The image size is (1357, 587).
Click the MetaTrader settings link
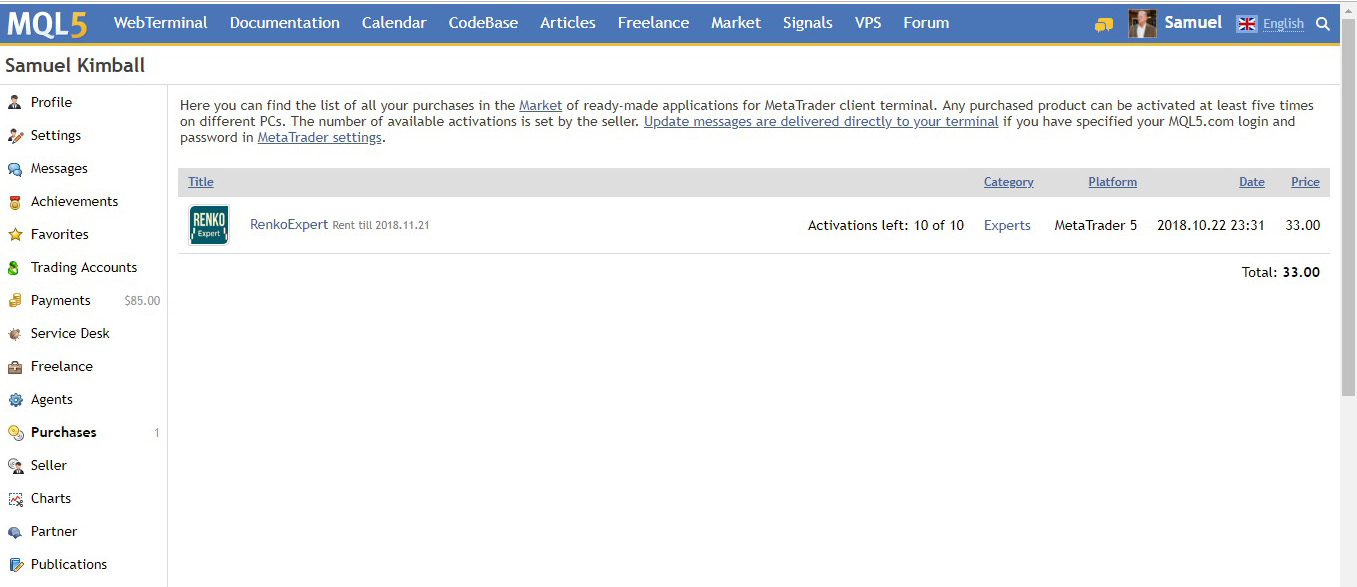coord(320,138)
